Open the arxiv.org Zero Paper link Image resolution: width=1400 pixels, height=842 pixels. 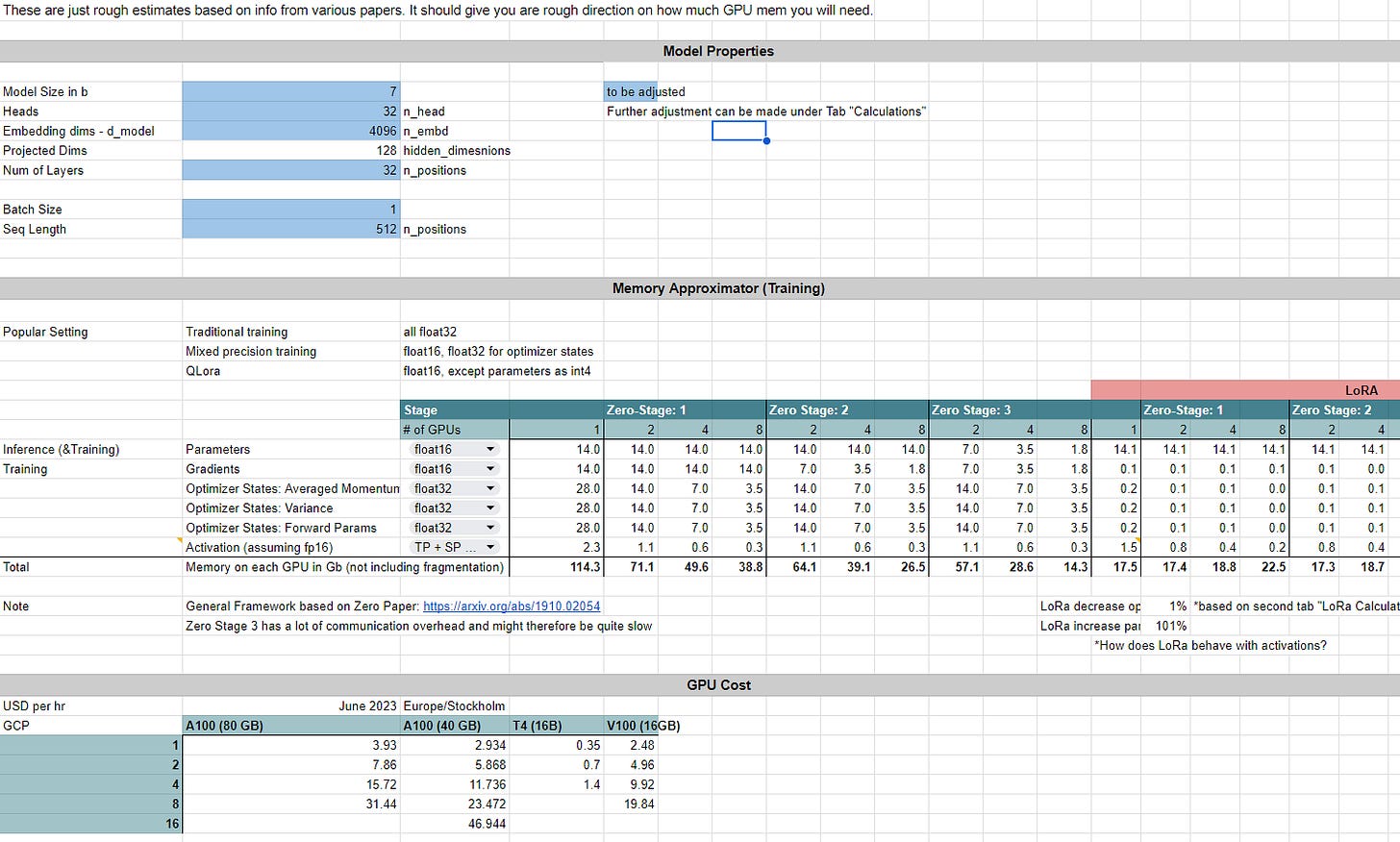click(512, 607)
